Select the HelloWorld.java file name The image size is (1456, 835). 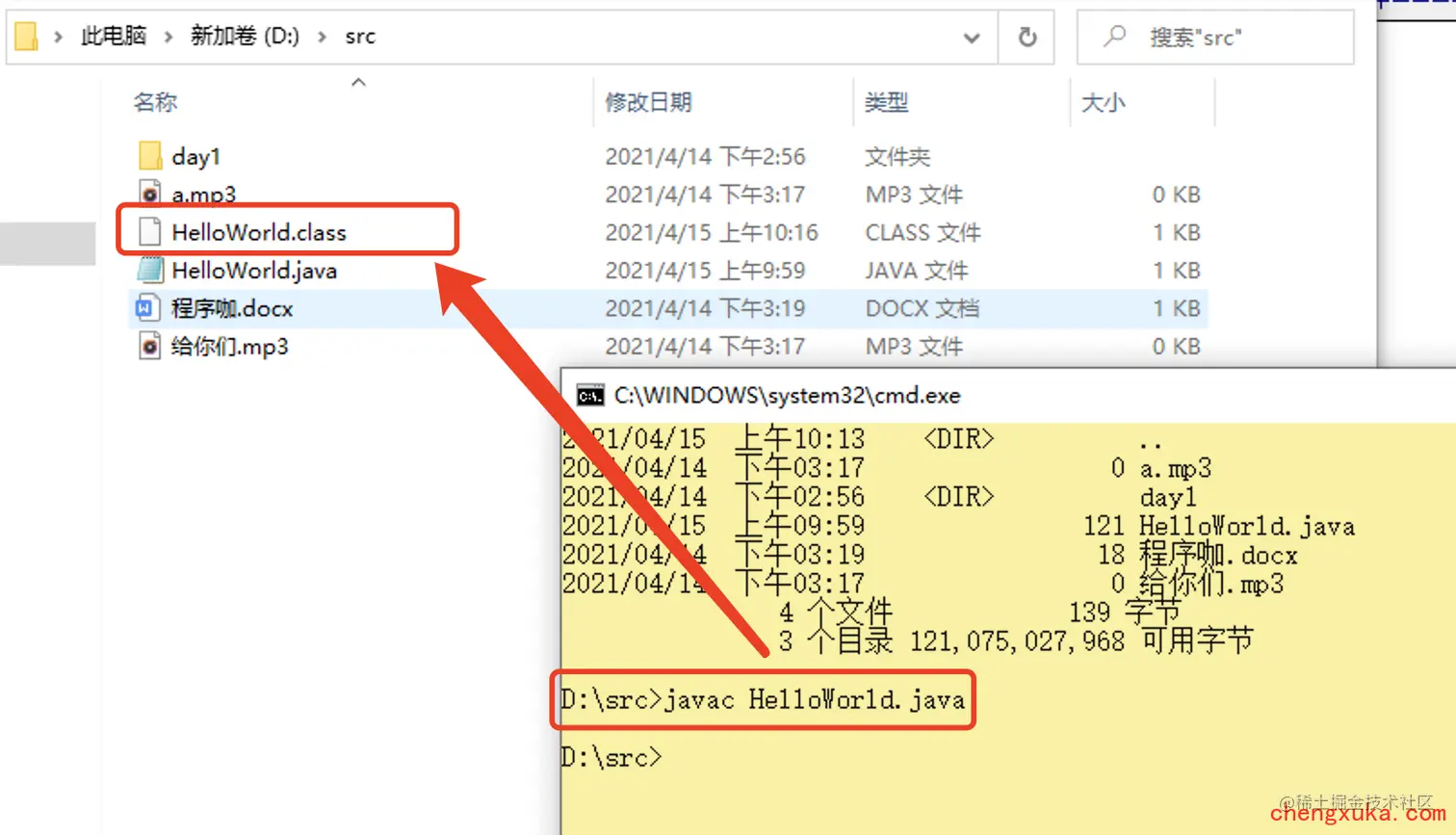[254, 271]
